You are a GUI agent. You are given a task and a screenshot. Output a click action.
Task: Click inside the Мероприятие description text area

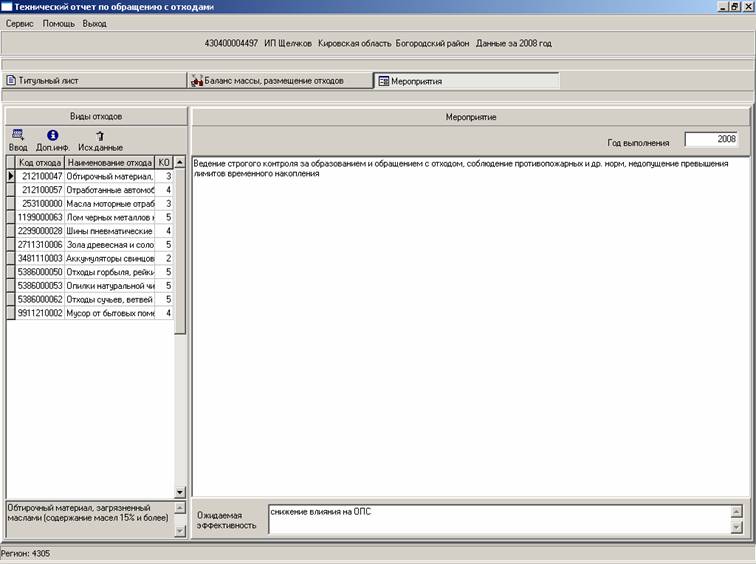click(470, 330)
